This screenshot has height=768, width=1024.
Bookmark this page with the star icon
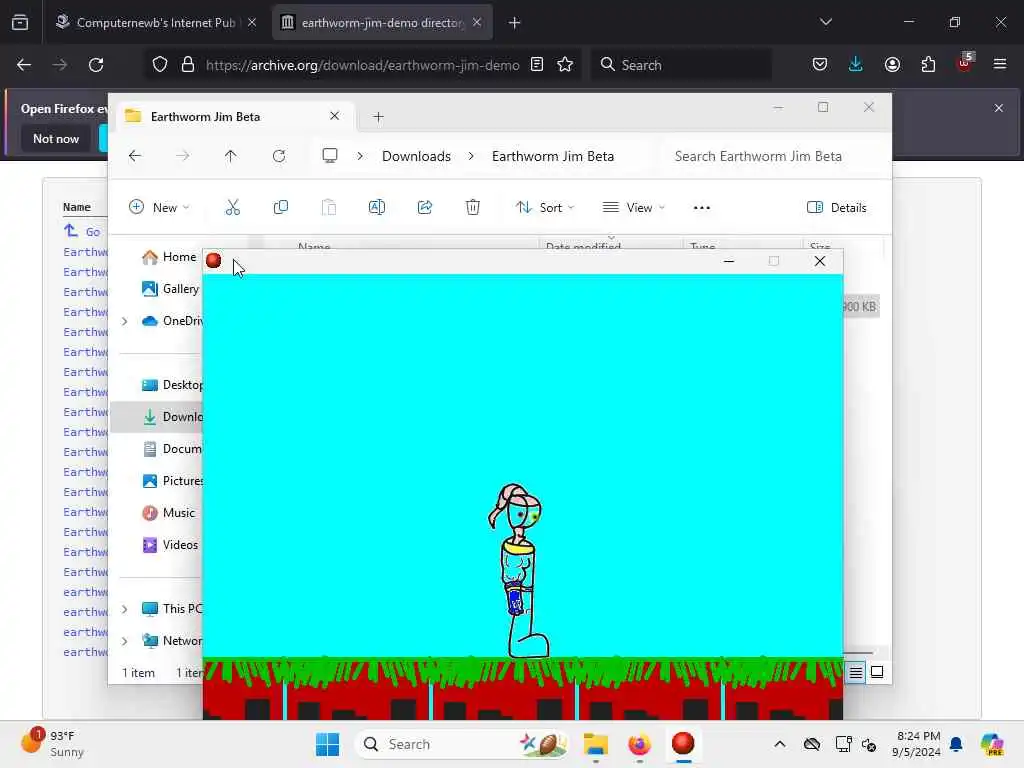565,65
